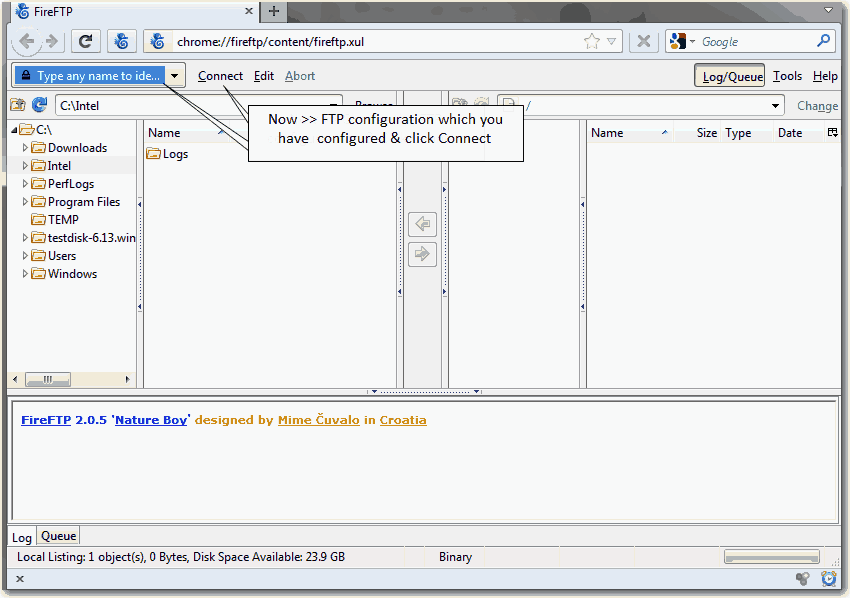Click the search magnifier icon

pyautogui.click(x=823, y=41)
